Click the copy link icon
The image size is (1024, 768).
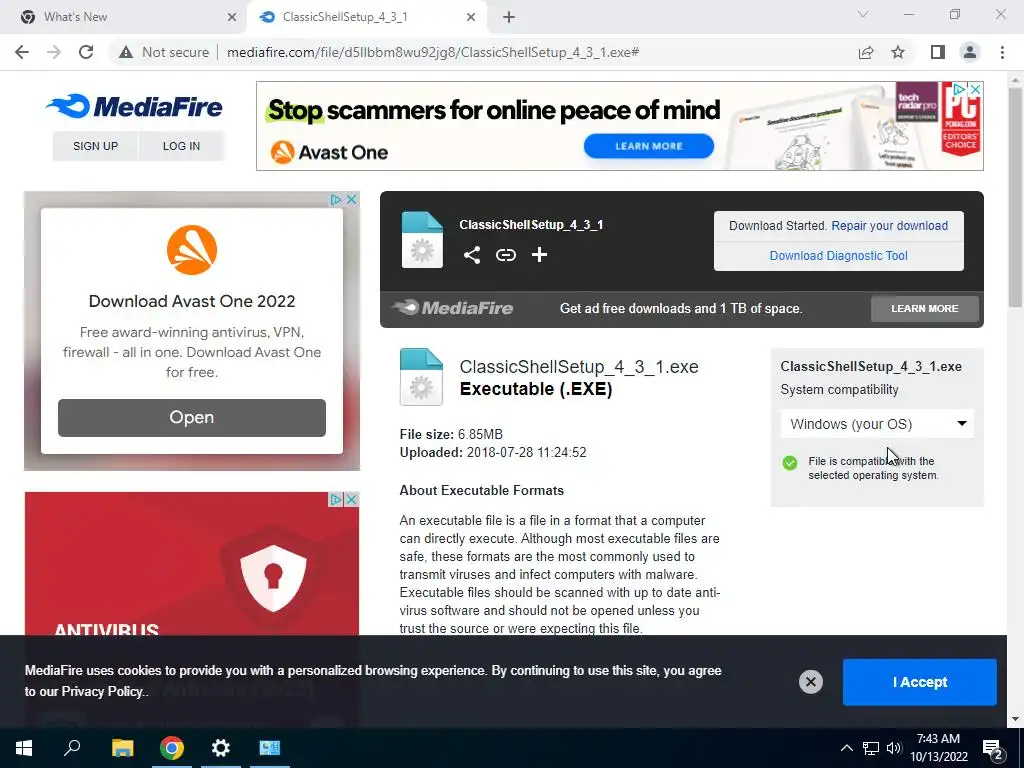click(x=506, y=255)
